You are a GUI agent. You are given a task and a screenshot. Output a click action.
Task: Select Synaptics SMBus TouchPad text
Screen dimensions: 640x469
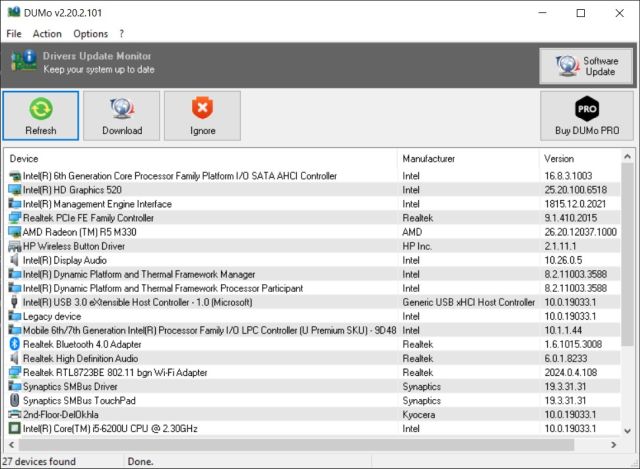[x=79, y=400]
